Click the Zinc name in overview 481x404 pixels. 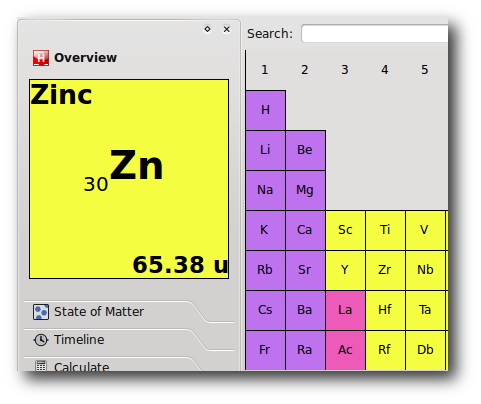pyautogui.click(x=61, y=94)
